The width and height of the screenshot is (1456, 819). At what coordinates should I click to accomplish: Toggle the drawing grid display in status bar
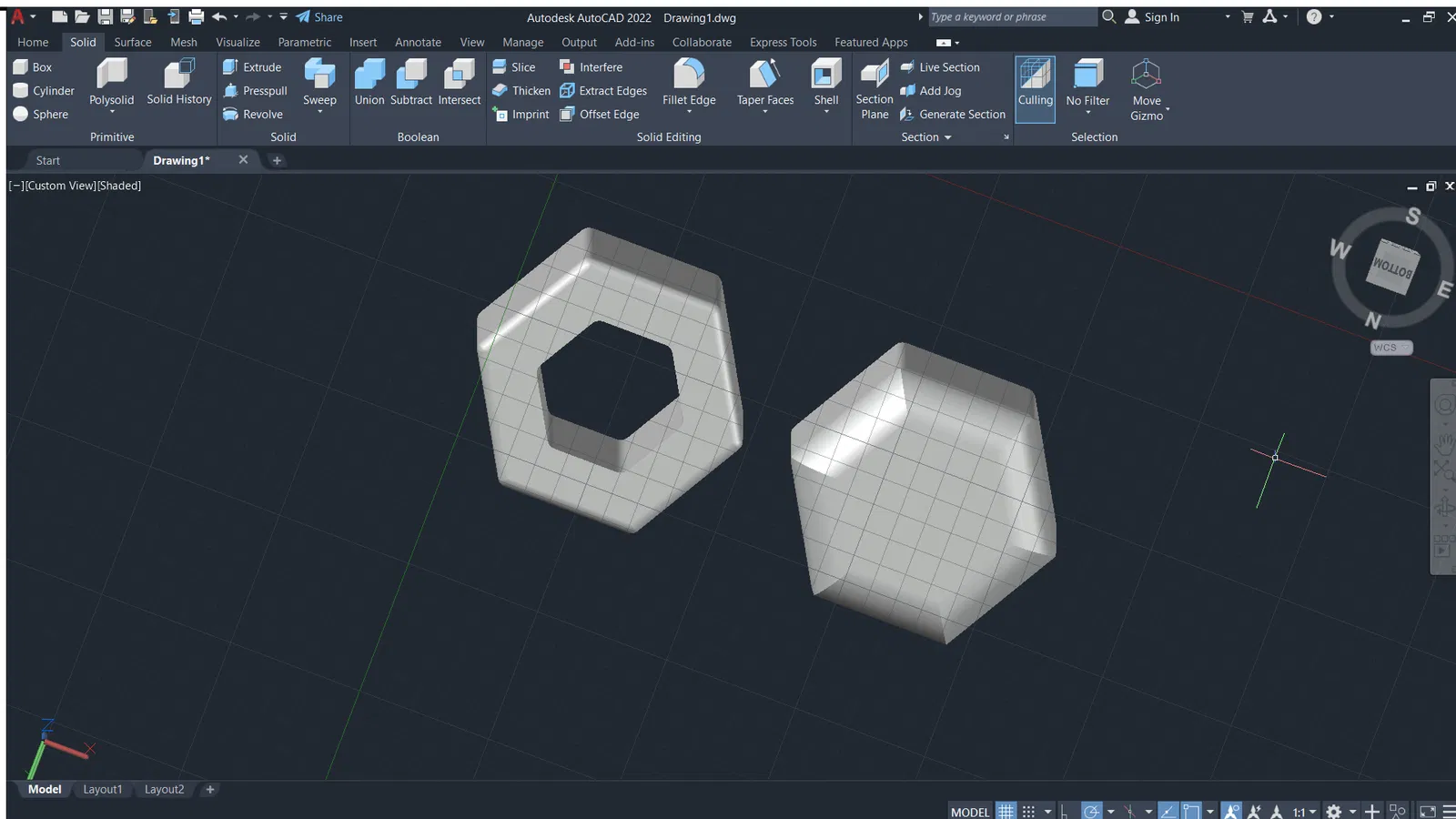tap(1006, 811)
